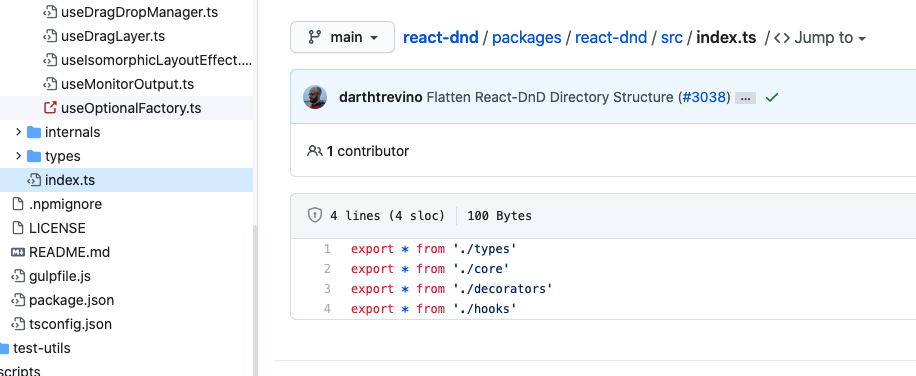916x376 pixels.
Task: Open the Flatten React-DnD Directory Structure commit
Action: click(550, 97)
